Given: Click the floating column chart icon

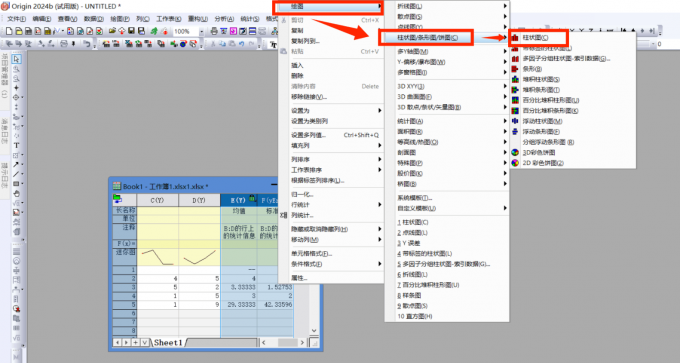Looking at the screenshot, I should (x=515, y=121).
